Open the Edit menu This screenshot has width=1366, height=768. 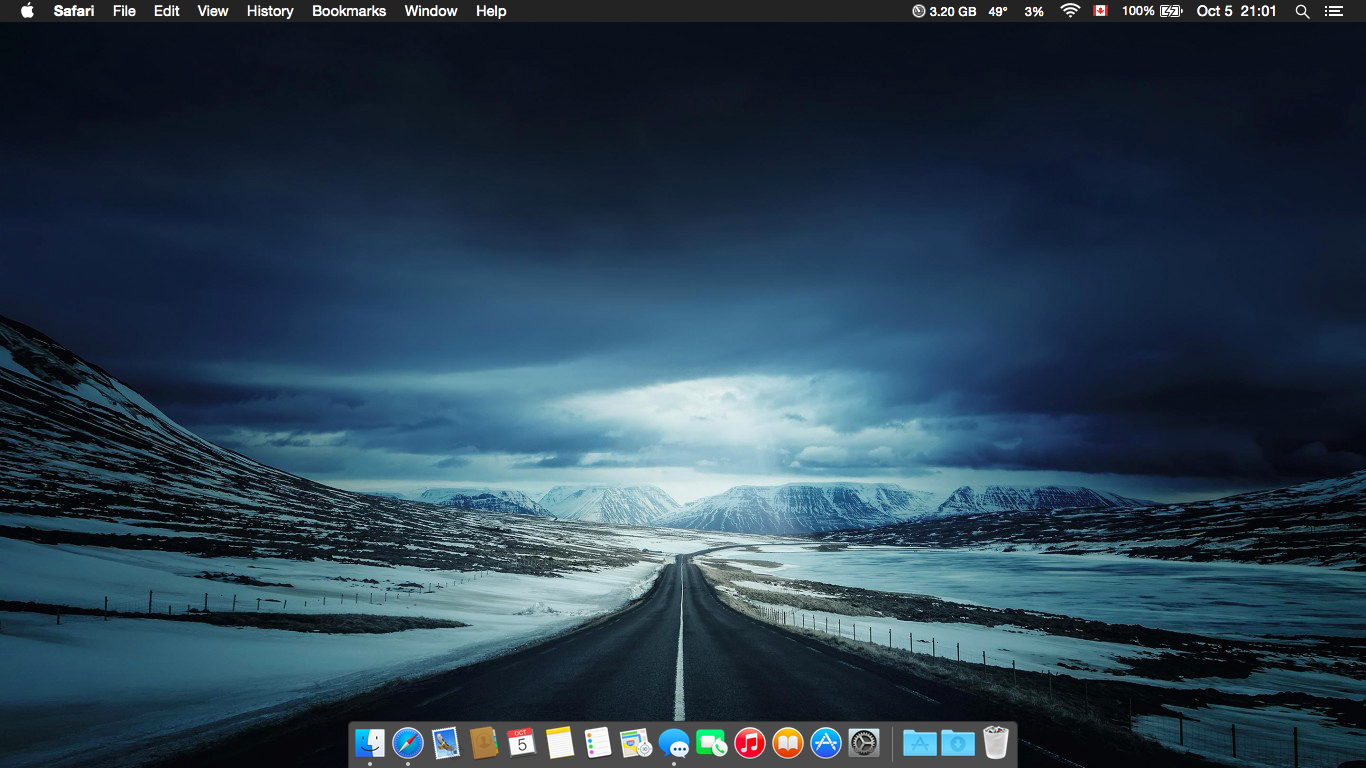point(167,11)
